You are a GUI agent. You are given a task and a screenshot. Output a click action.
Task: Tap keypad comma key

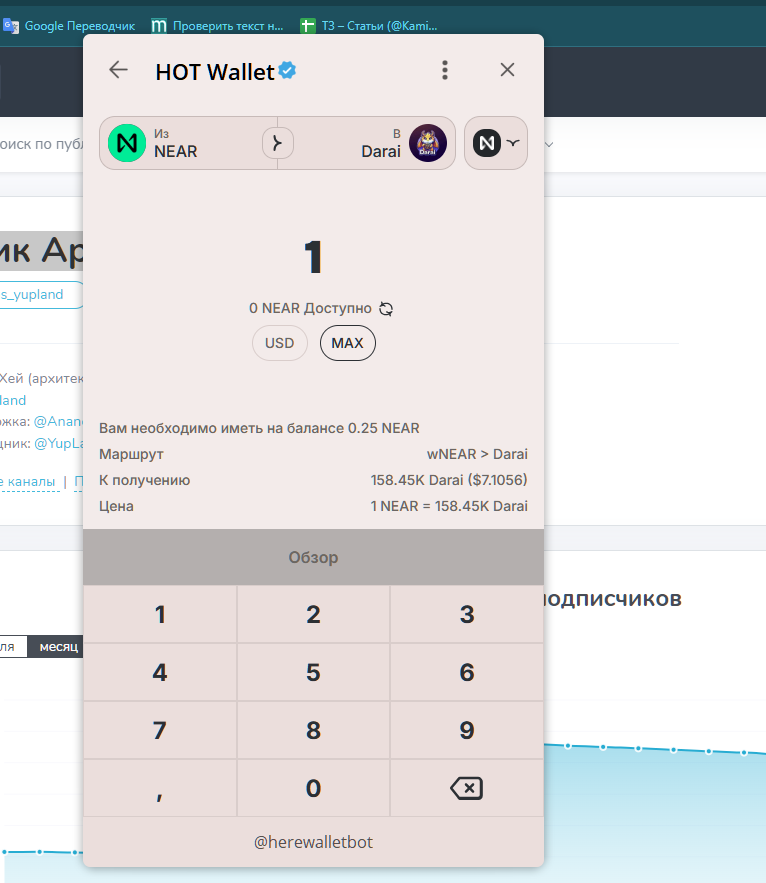point(160,788)
